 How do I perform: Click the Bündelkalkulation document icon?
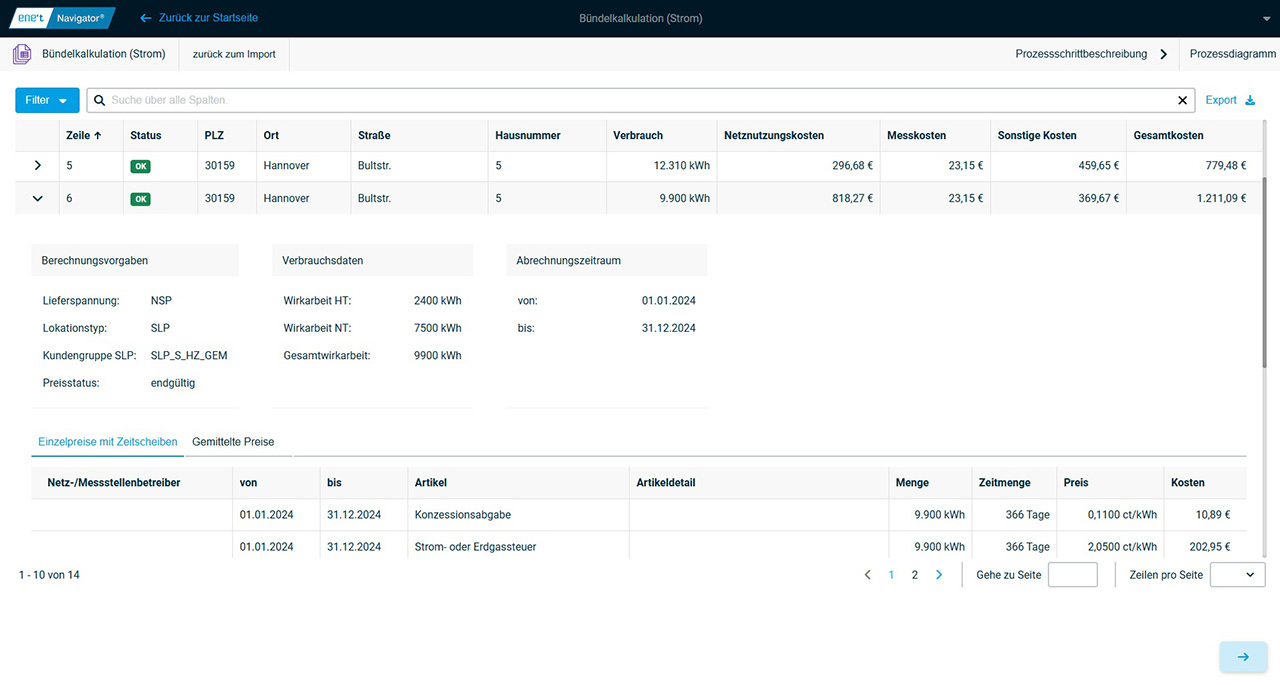[22, 54]
